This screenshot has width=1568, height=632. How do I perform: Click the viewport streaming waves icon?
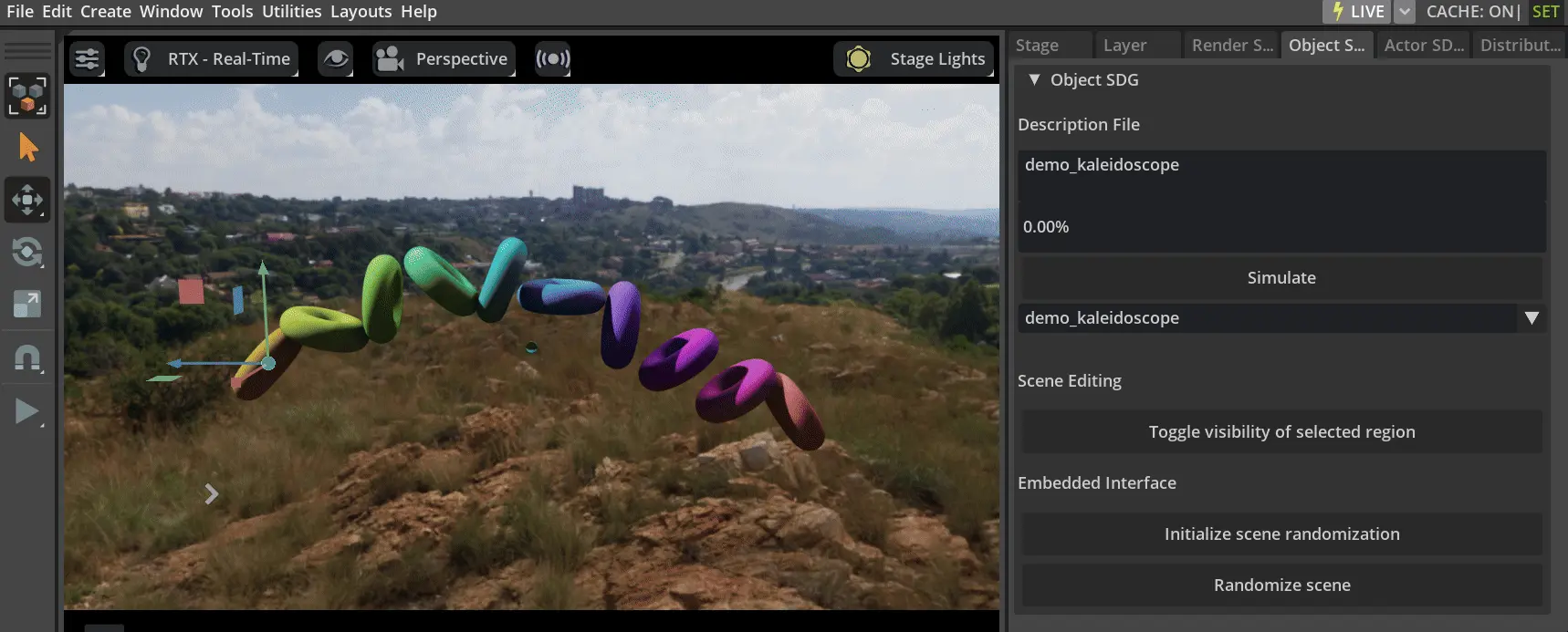tap(552, 59)
